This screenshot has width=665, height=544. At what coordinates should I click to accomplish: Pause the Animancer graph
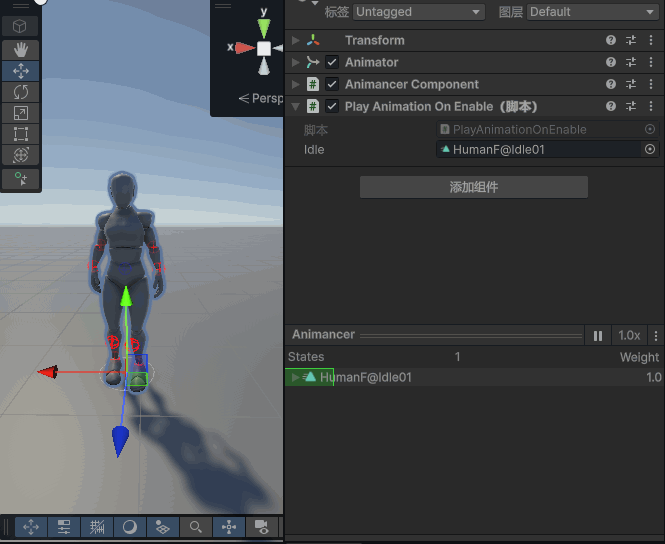(x=598, y=336)
